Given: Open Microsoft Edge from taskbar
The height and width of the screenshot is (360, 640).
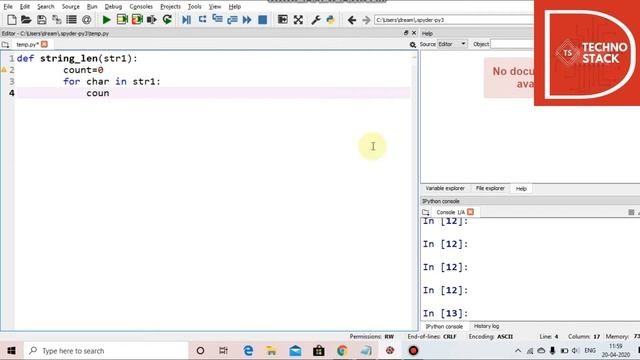Looking at the screenshot, I should tap(248, 351).
